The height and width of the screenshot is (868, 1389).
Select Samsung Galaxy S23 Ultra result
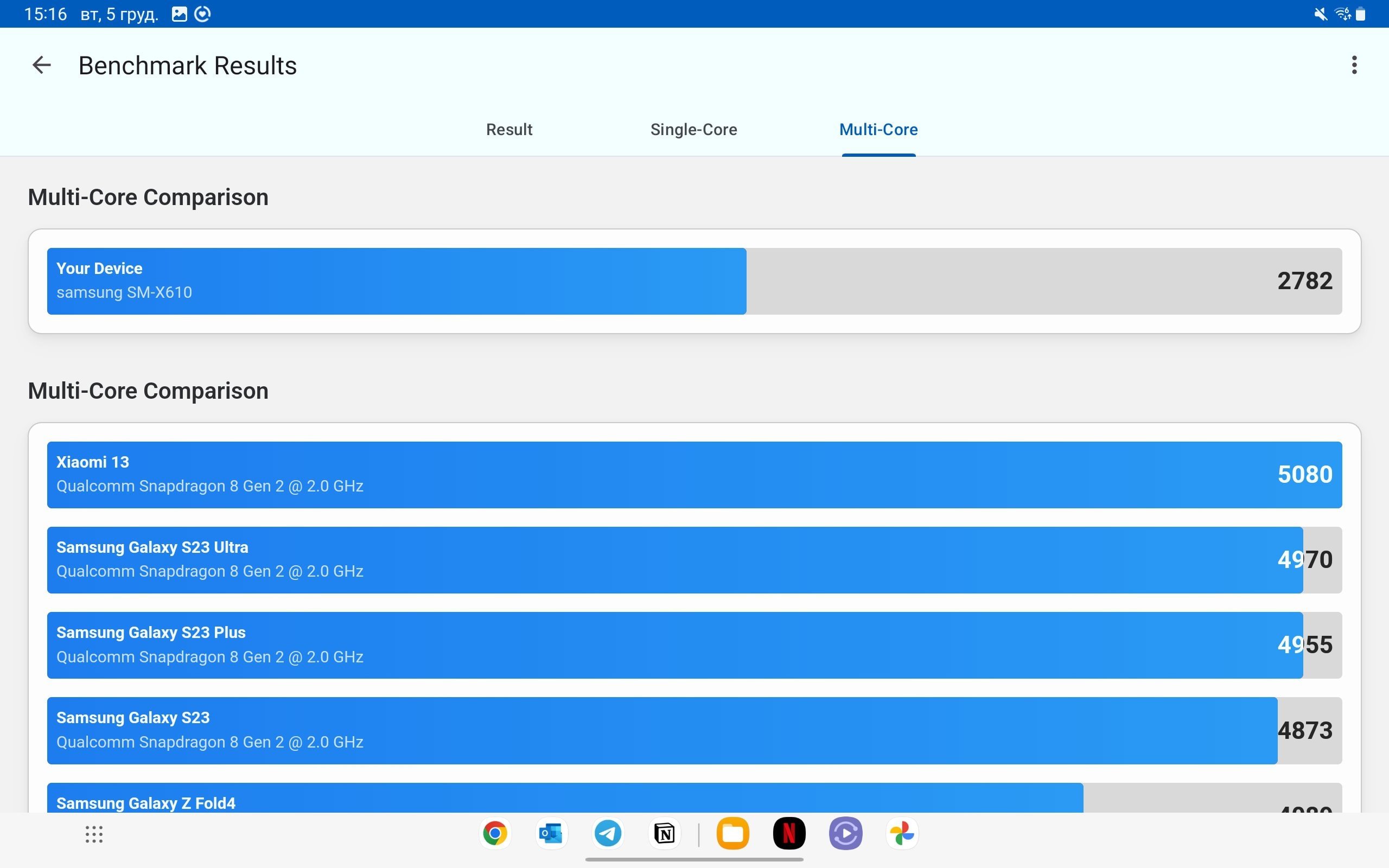coord(694,559)
